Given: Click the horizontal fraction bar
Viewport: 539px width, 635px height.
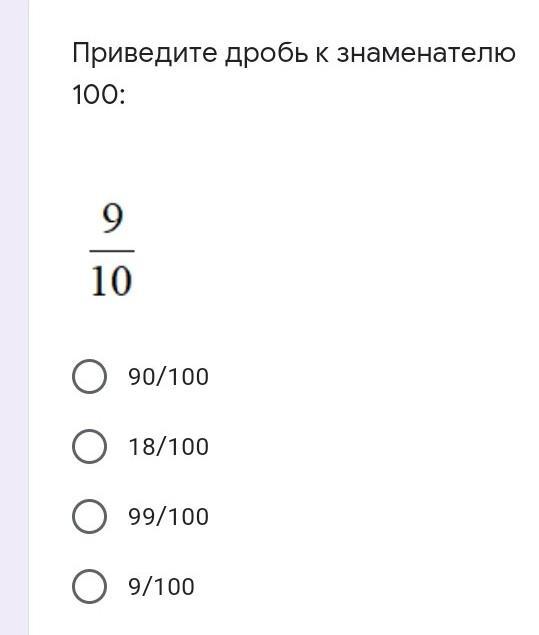Looking at the screenshot, I should coord(112,251).
